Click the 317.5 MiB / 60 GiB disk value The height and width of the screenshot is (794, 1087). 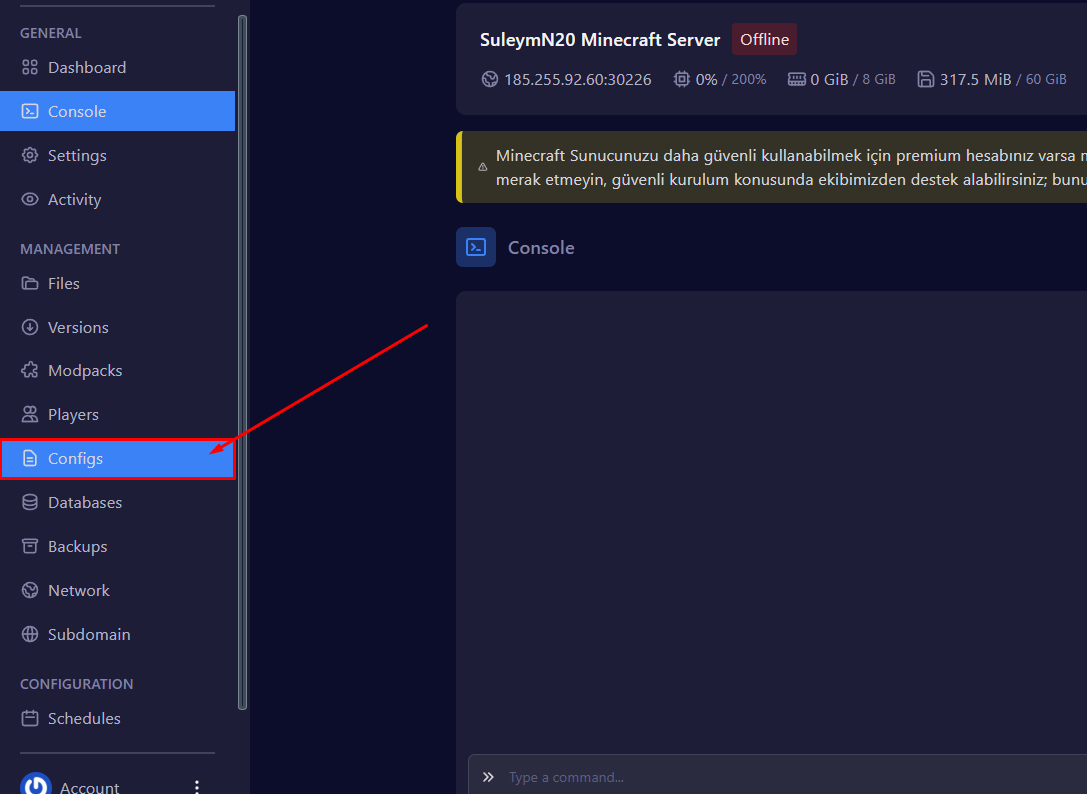1003,80
